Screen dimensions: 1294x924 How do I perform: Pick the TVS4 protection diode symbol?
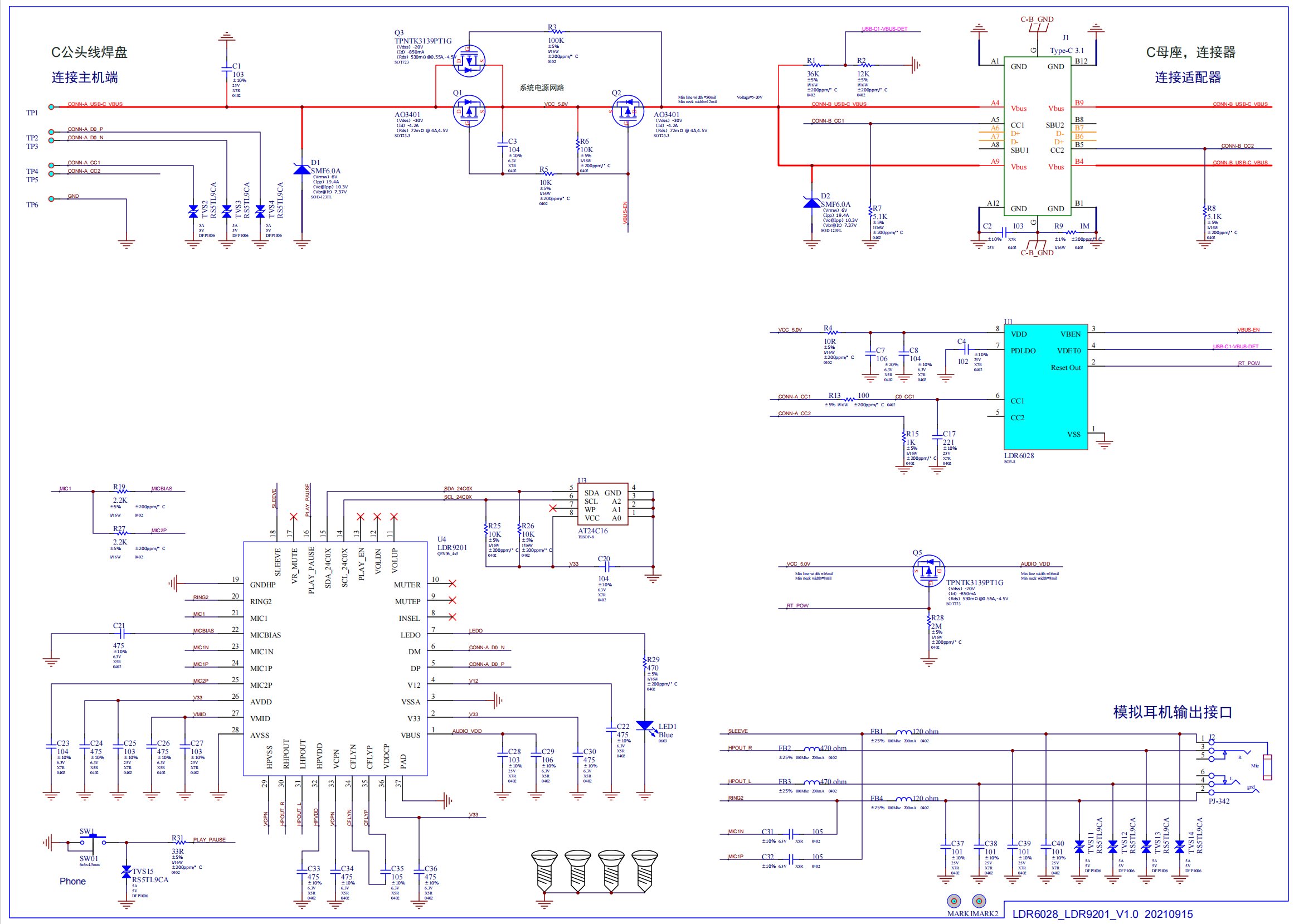pyautogui.click(x=260, y=212)
